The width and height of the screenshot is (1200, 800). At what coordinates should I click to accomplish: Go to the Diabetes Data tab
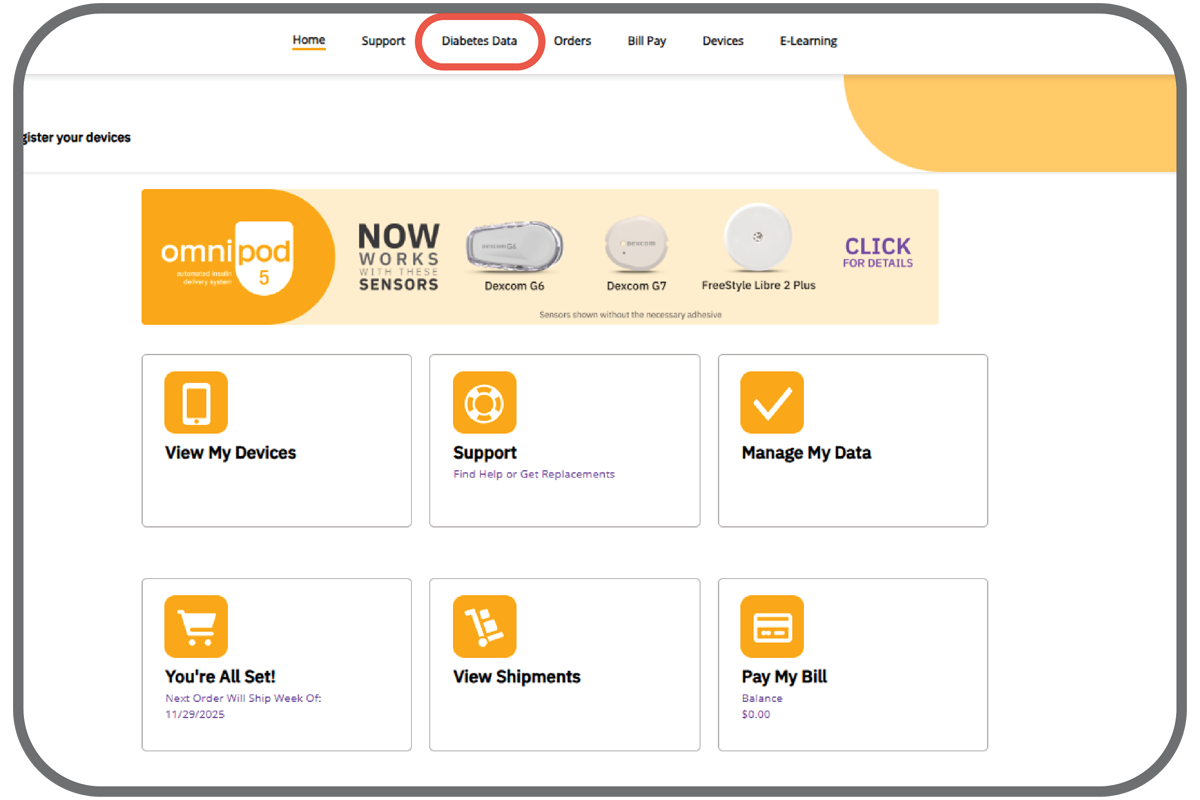click(x=480, y=42)
